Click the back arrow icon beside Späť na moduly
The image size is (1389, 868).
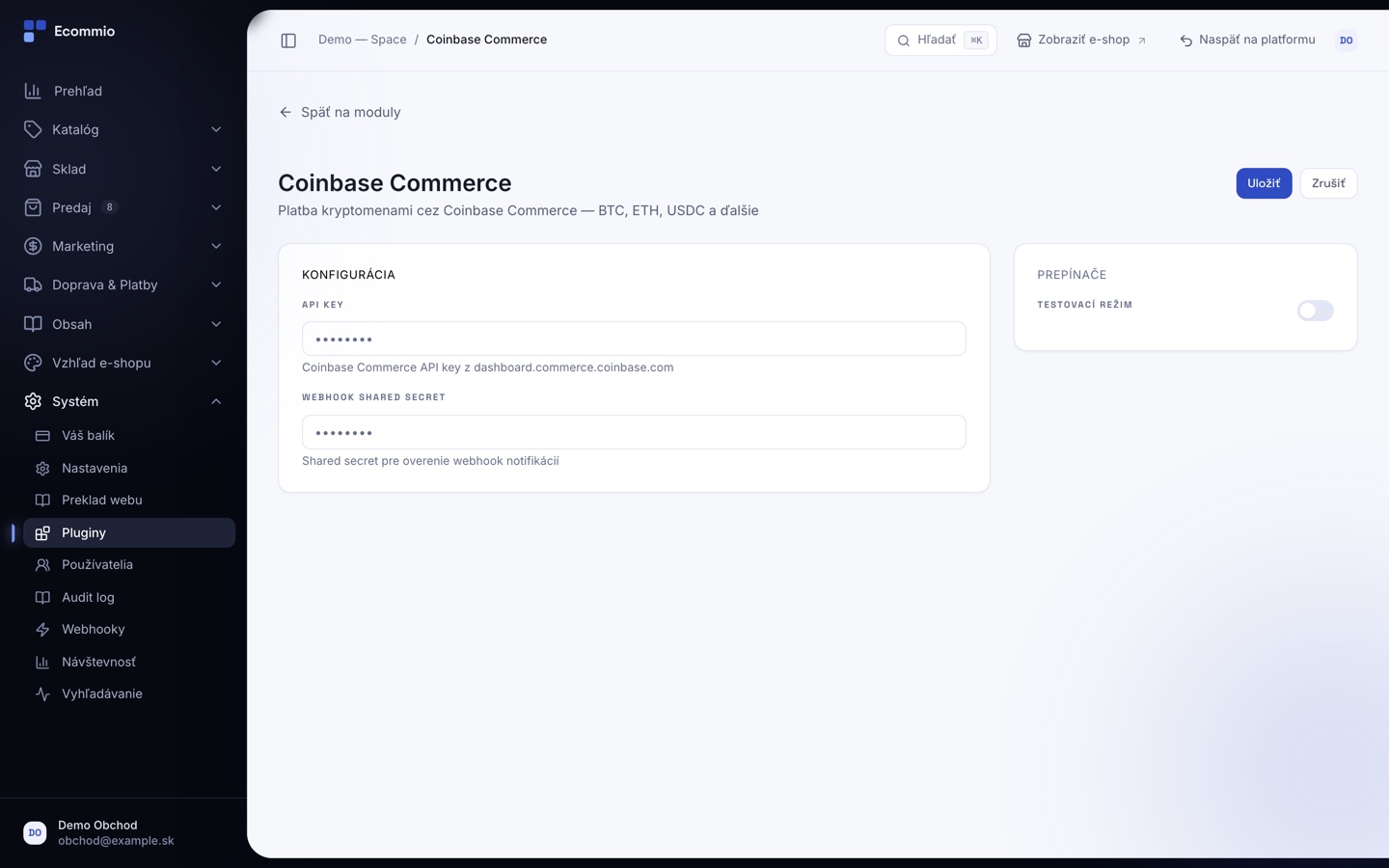click(286, 112)
